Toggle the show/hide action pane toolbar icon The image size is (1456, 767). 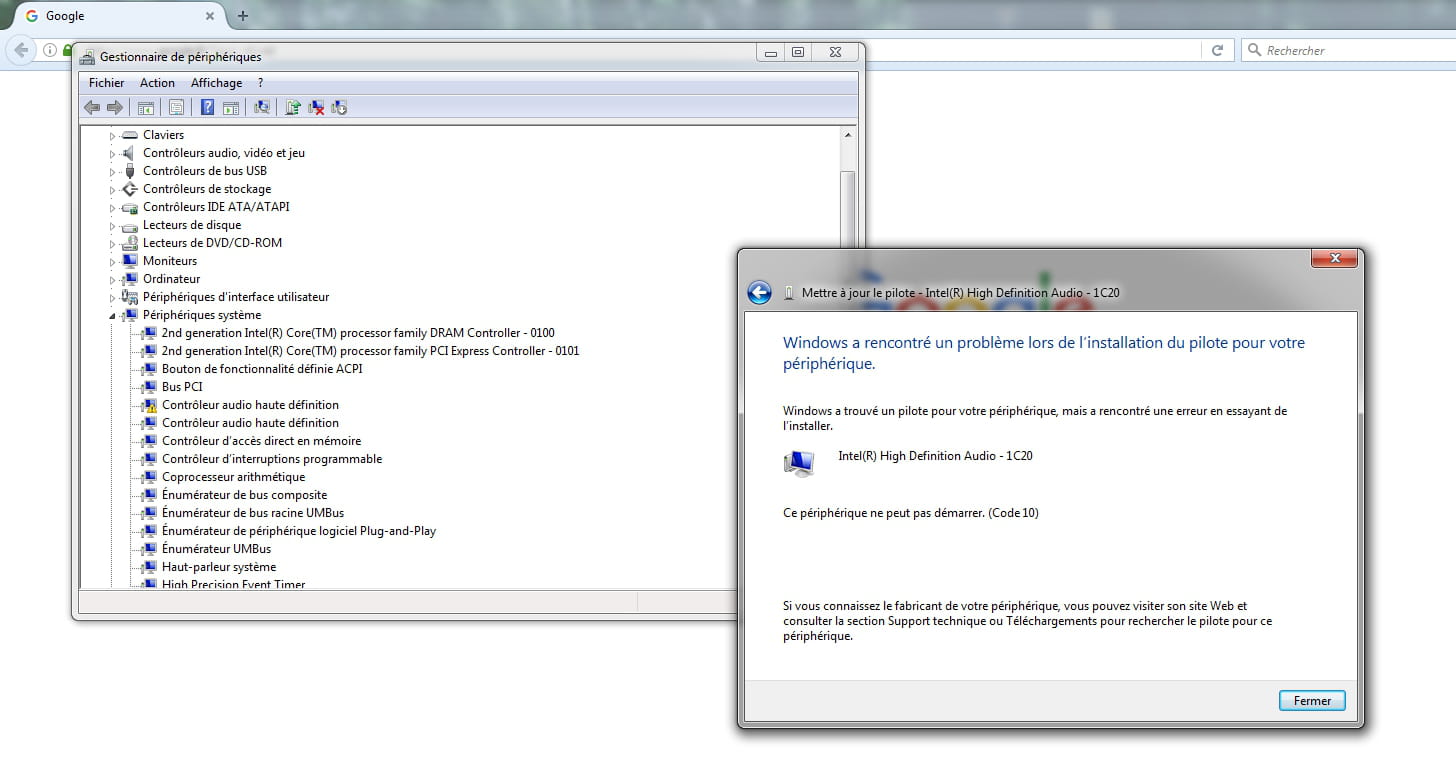231,107
